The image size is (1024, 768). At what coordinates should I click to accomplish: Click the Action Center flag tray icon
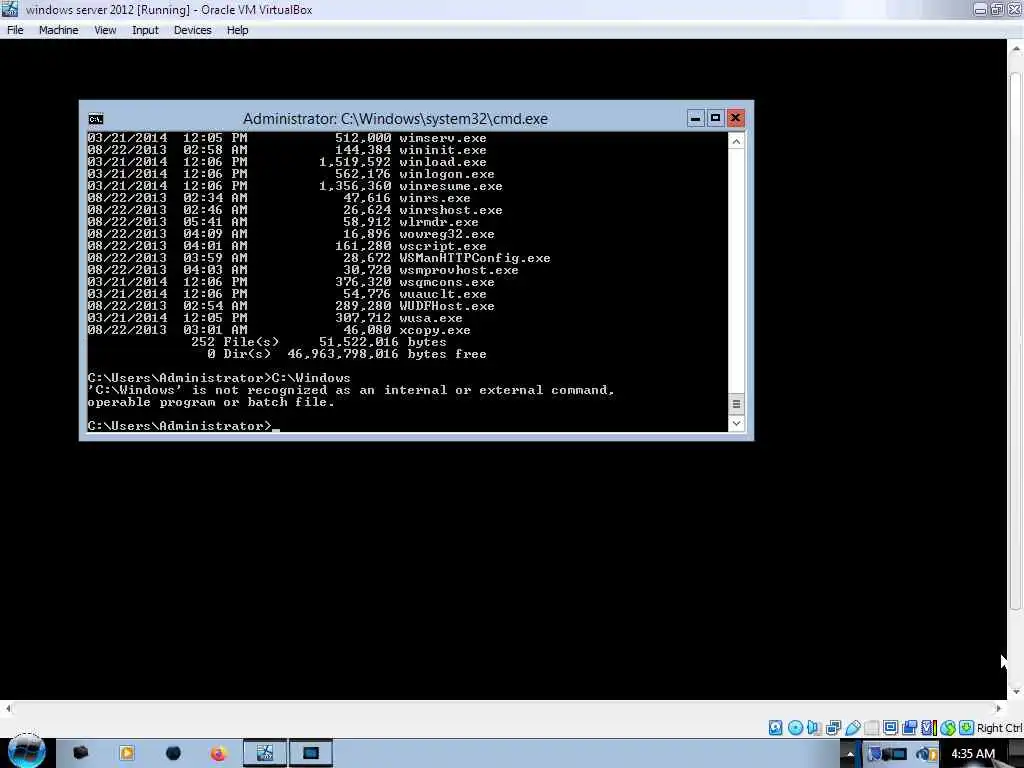point(875,754)
